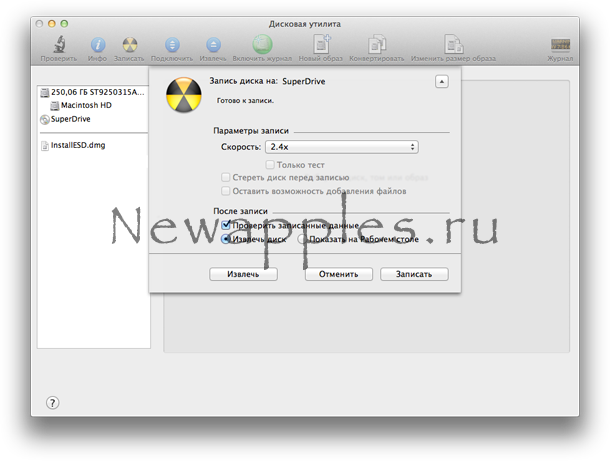Select Показать на Рабочем столе radio button
This screenshot has height=461, width=610.
tap(302, 239)
